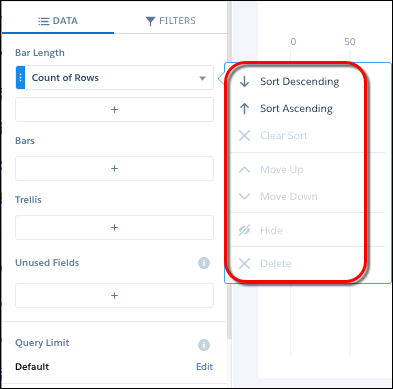Click the funnel icon on FILTERS tab

click(x=150, y=21)
